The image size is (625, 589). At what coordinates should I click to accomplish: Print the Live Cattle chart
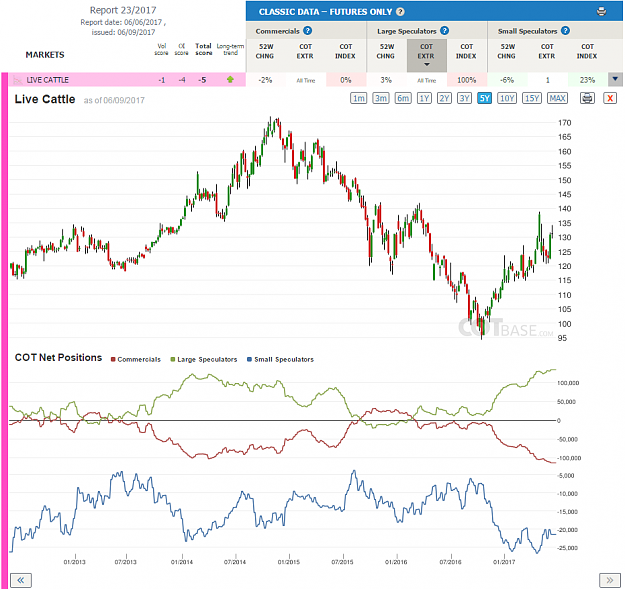coord(587,98)
